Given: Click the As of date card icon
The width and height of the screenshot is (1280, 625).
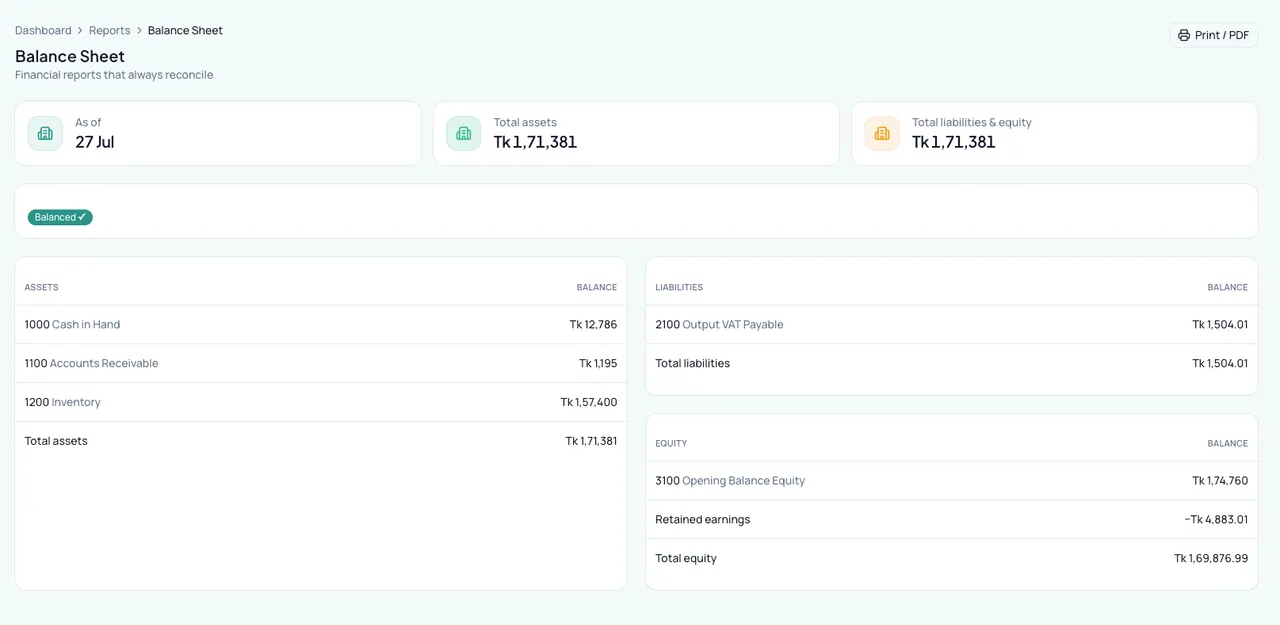Looking at the screenshot, I should (x=45, y=133).
